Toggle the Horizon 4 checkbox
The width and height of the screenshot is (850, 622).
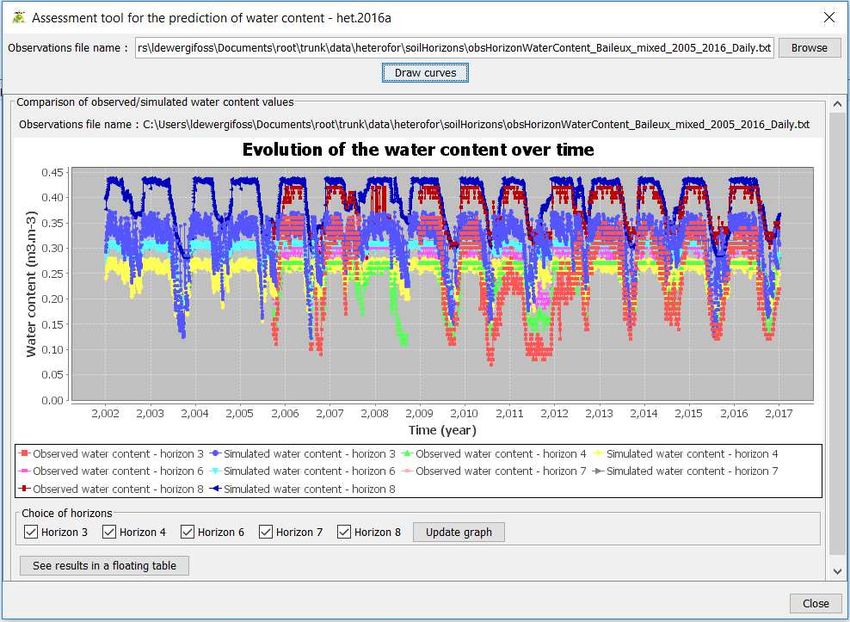109,532
